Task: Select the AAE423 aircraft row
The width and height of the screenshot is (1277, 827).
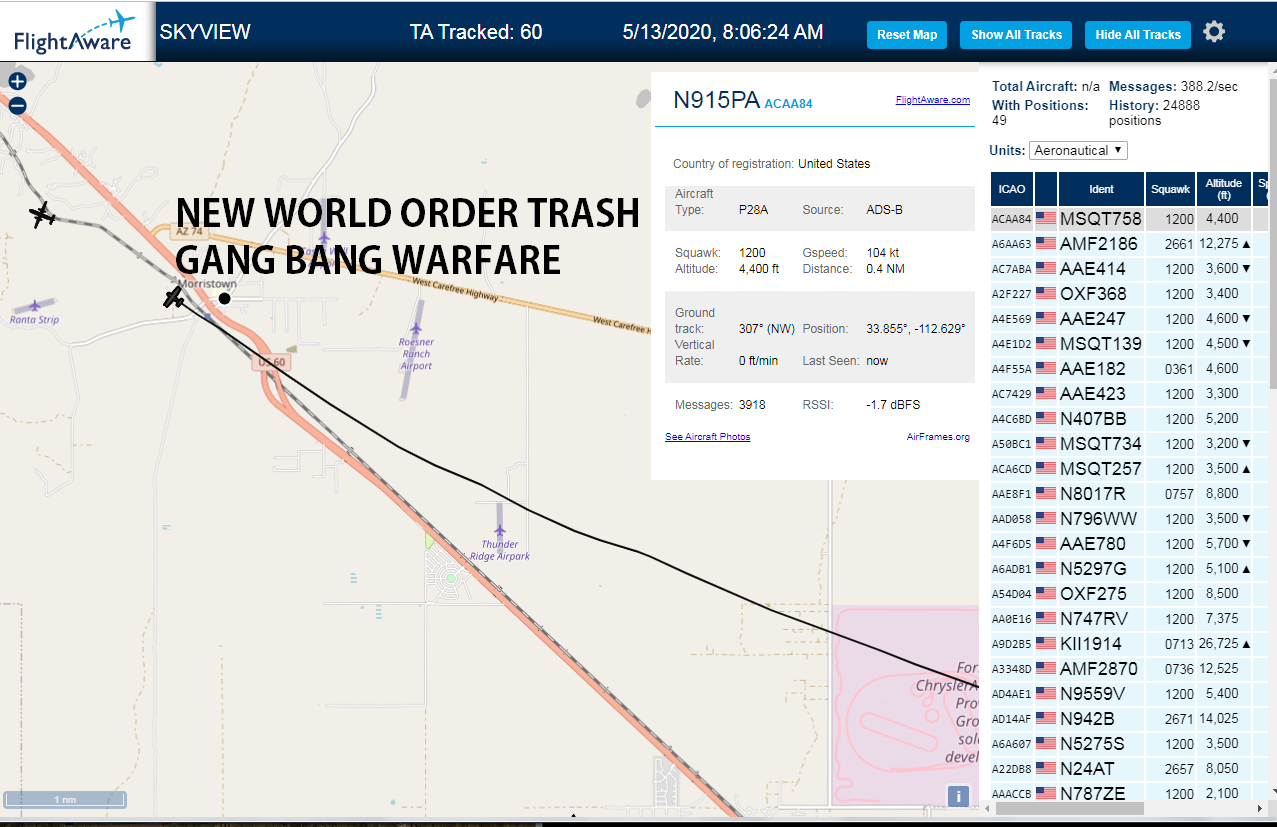Action: [1129, 394]
